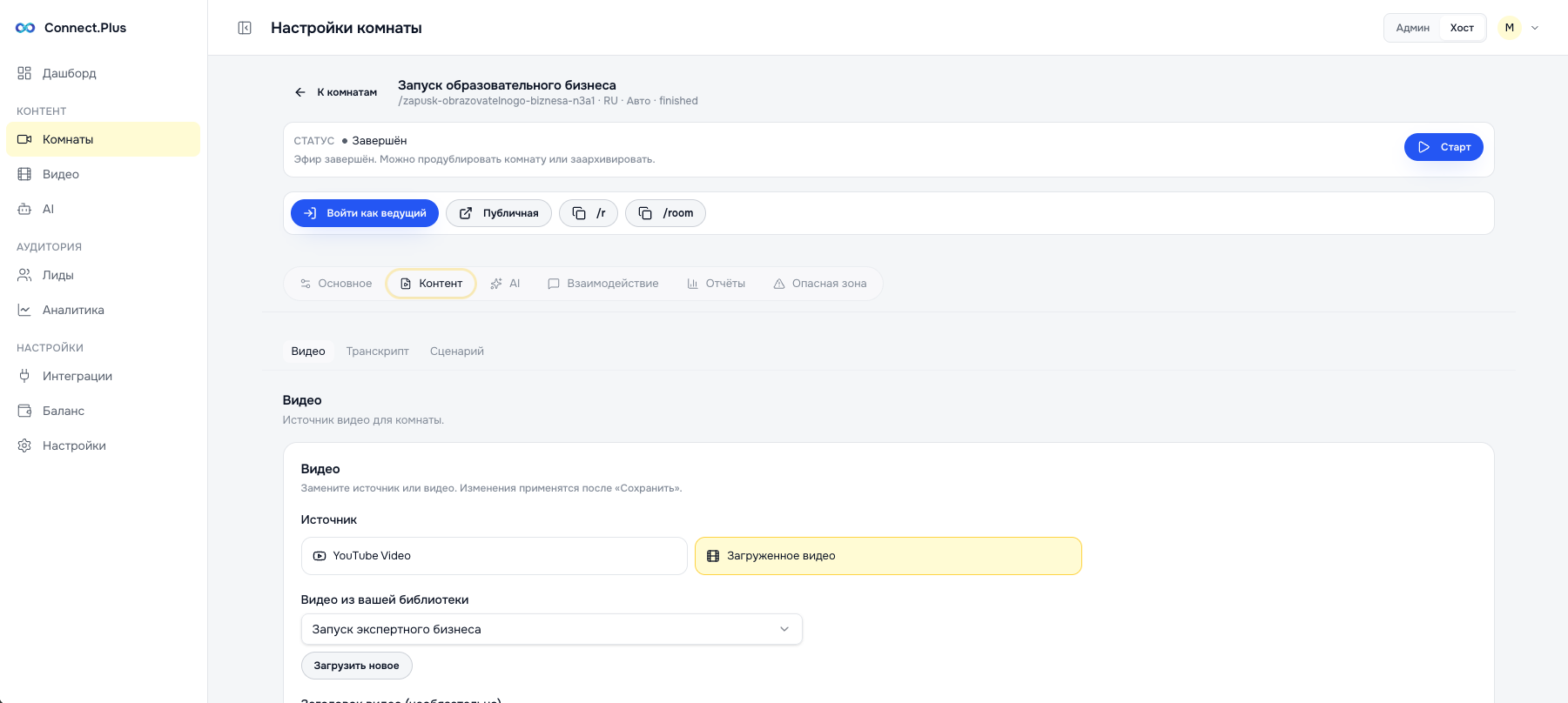Click the room slug path text

pos(496,101)
